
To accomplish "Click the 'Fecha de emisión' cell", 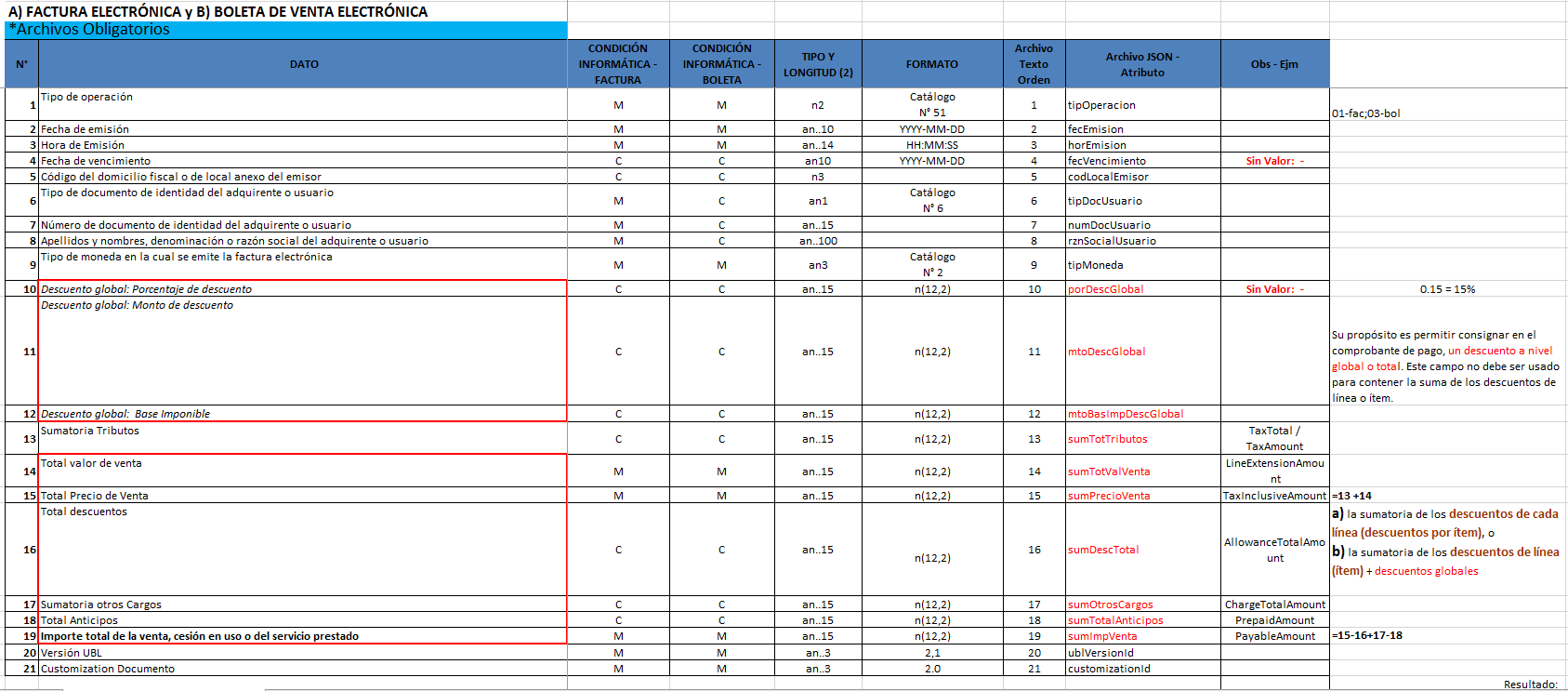I will click(x=303, y=129).
